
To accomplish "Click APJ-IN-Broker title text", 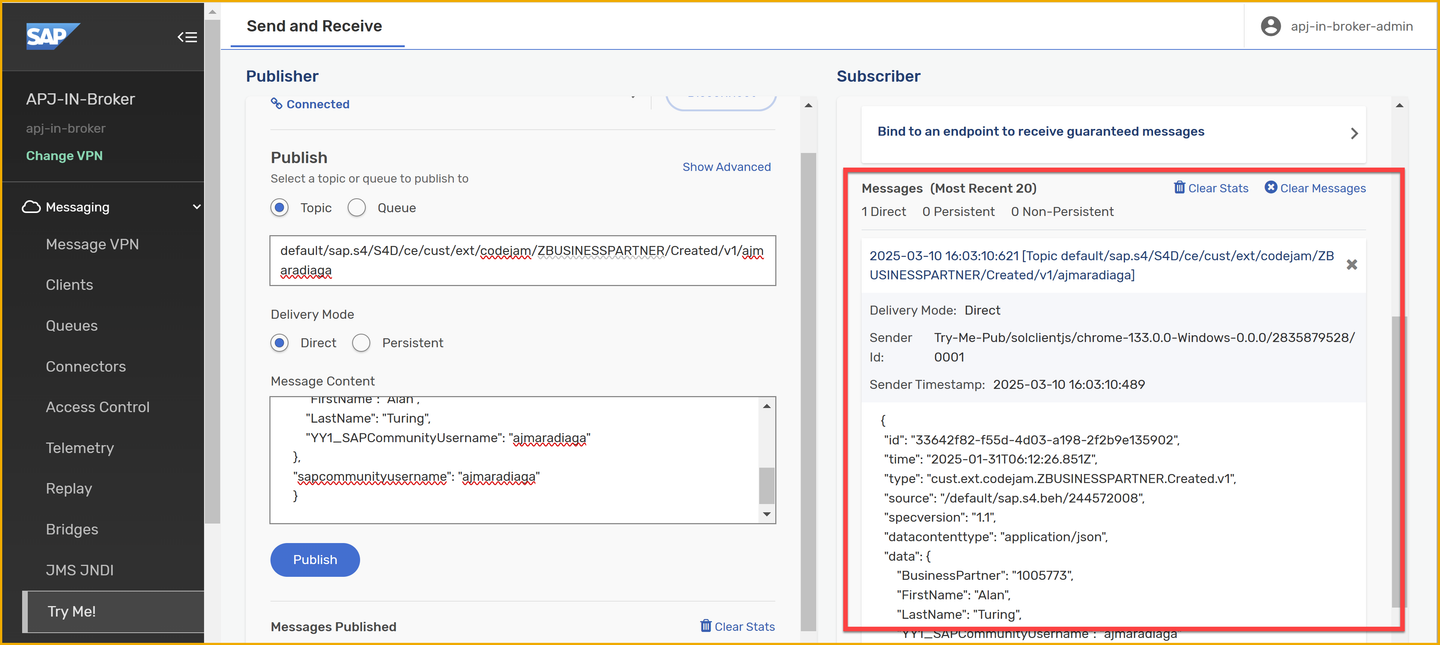I will (x=81, y=99).
